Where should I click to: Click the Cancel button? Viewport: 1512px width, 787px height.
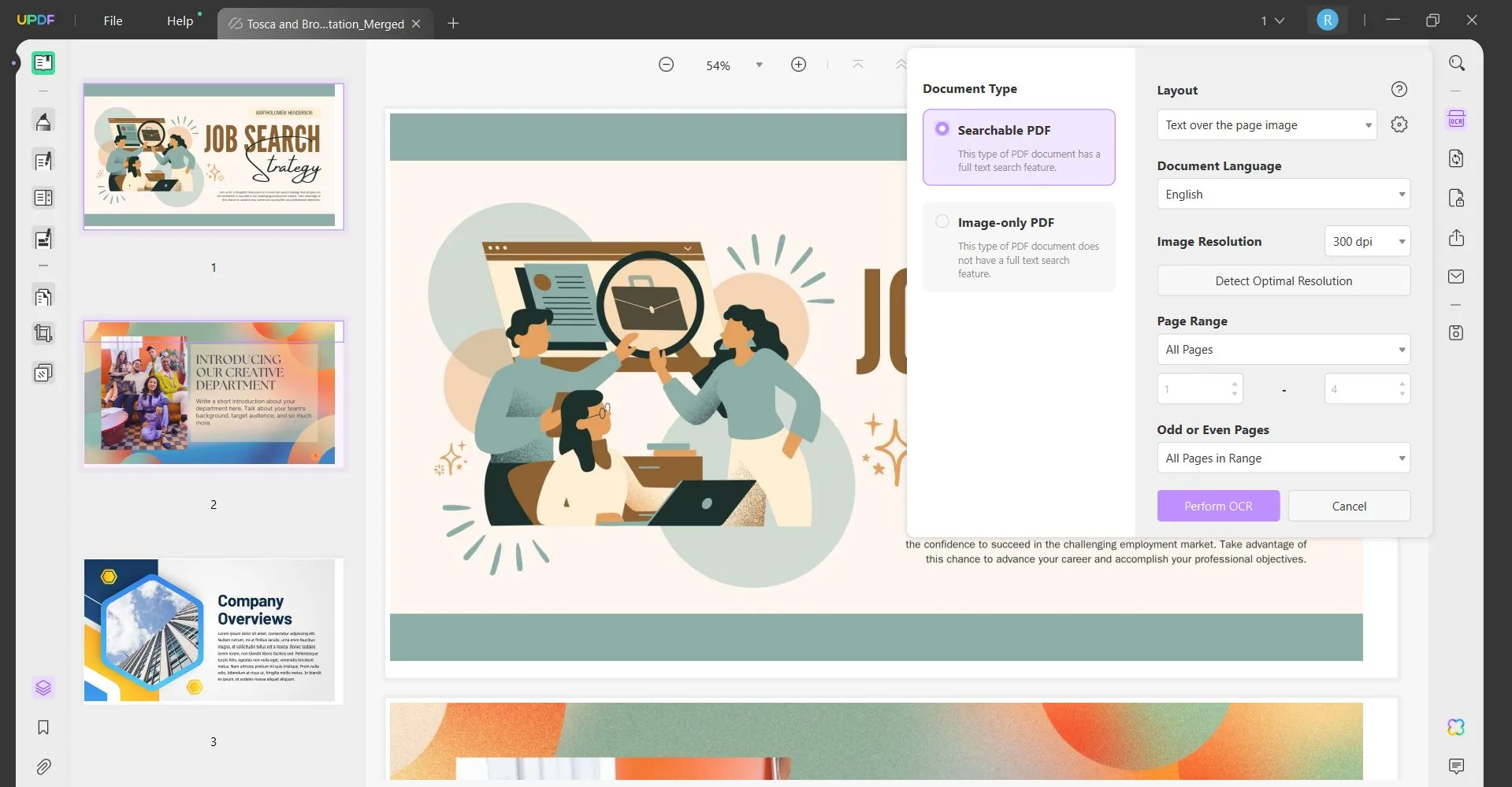[x=1349, y=506]
